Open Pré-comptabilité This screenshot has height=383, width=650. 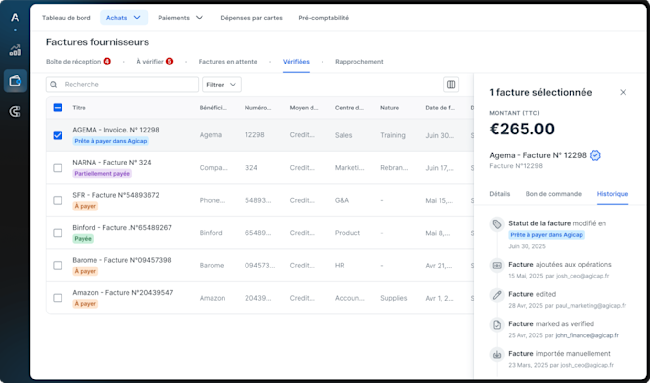[x=324, y=18]
